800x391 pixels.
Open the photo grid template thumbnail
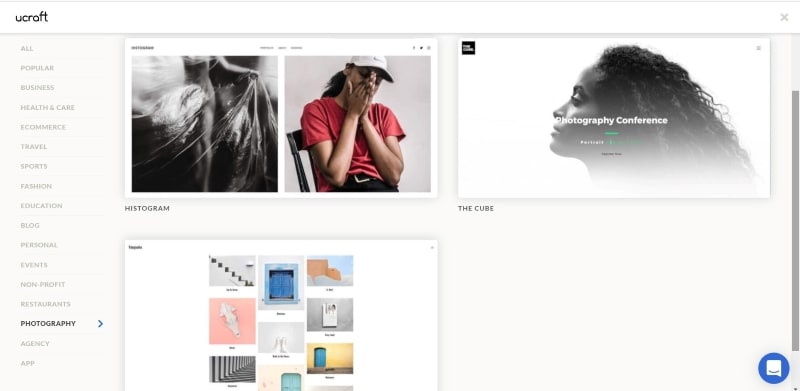click(281, 315)
